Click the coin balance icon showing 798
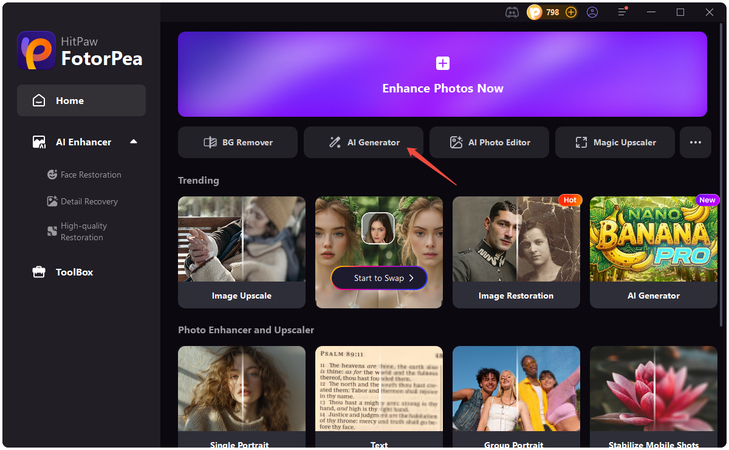This screenshot has width=729, height=450. tap(535, 13)
